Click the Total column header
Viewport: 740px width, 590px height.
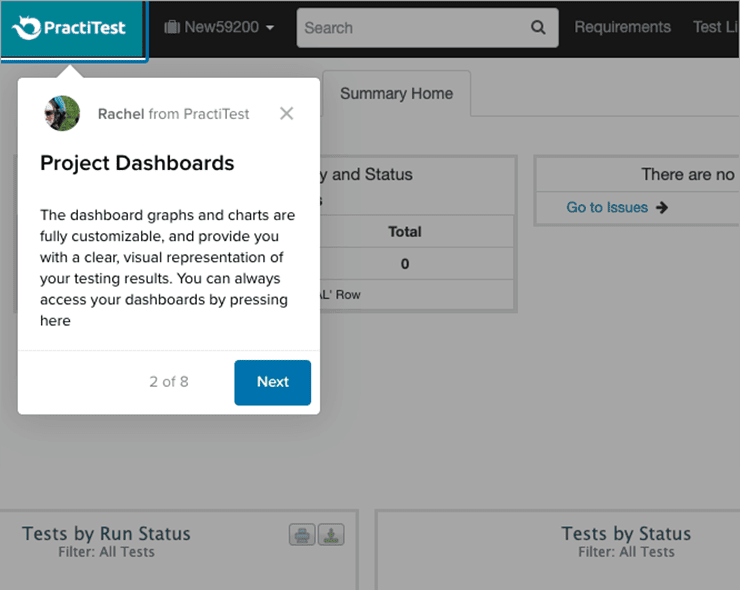(404, 231)
